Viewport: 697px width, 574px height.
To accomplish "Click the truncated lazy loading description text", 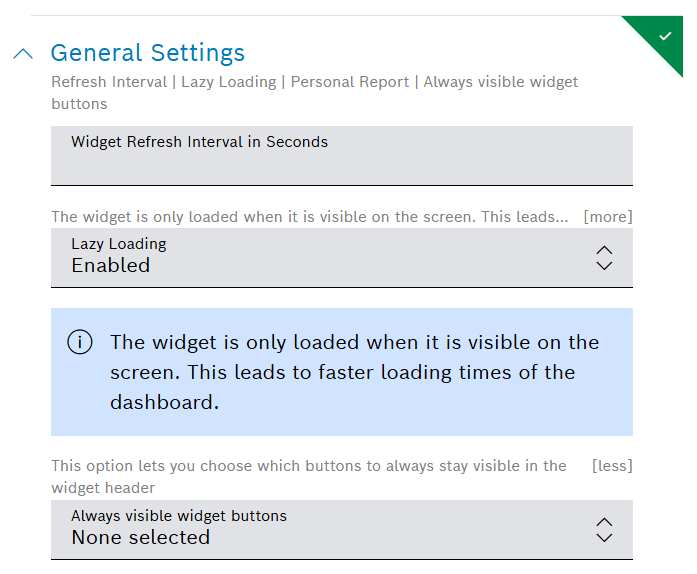I will 309,217.
